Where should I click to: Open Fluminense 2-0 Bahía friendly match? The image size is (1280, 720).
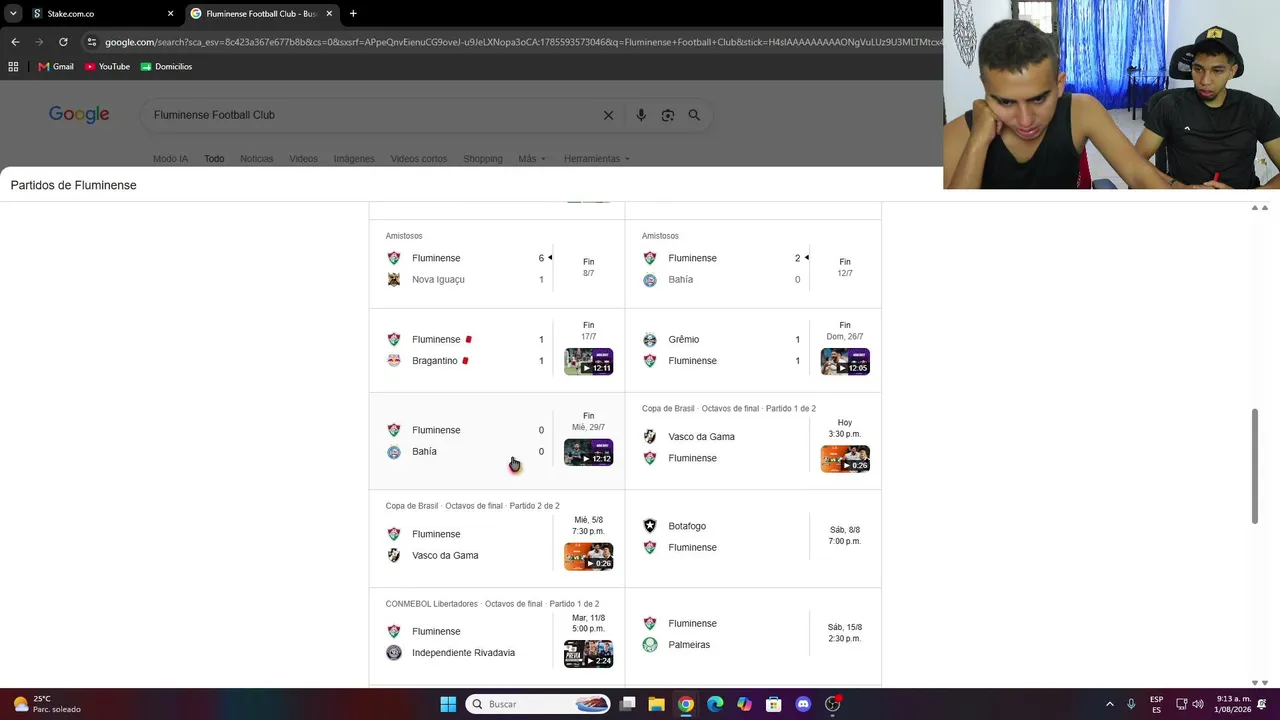point(753,265)
